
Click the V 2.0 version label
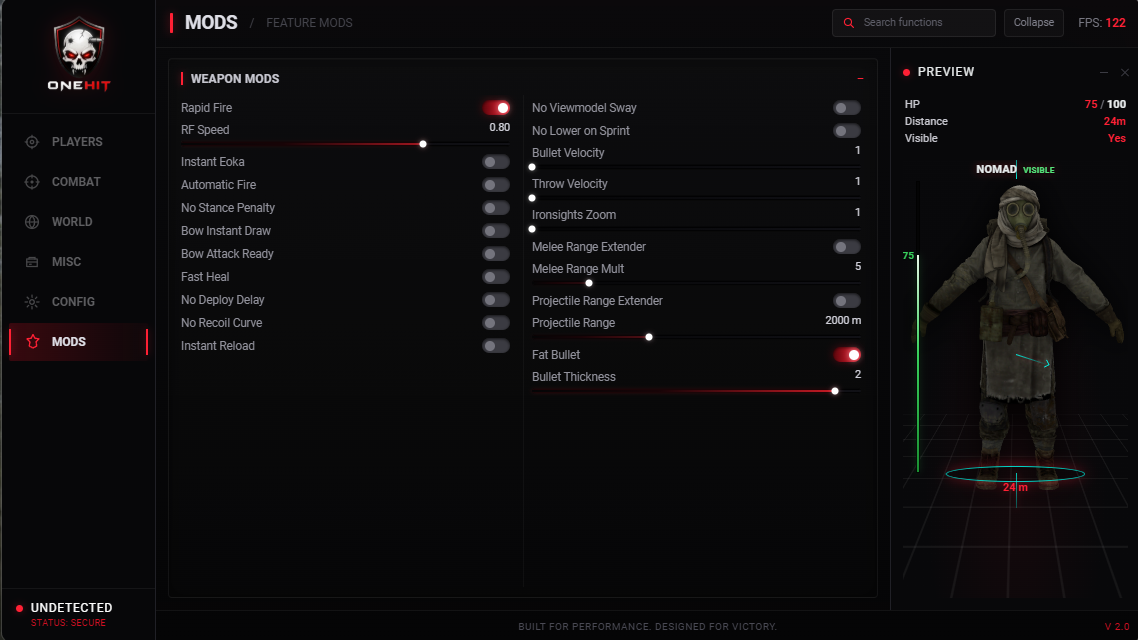1118,626
